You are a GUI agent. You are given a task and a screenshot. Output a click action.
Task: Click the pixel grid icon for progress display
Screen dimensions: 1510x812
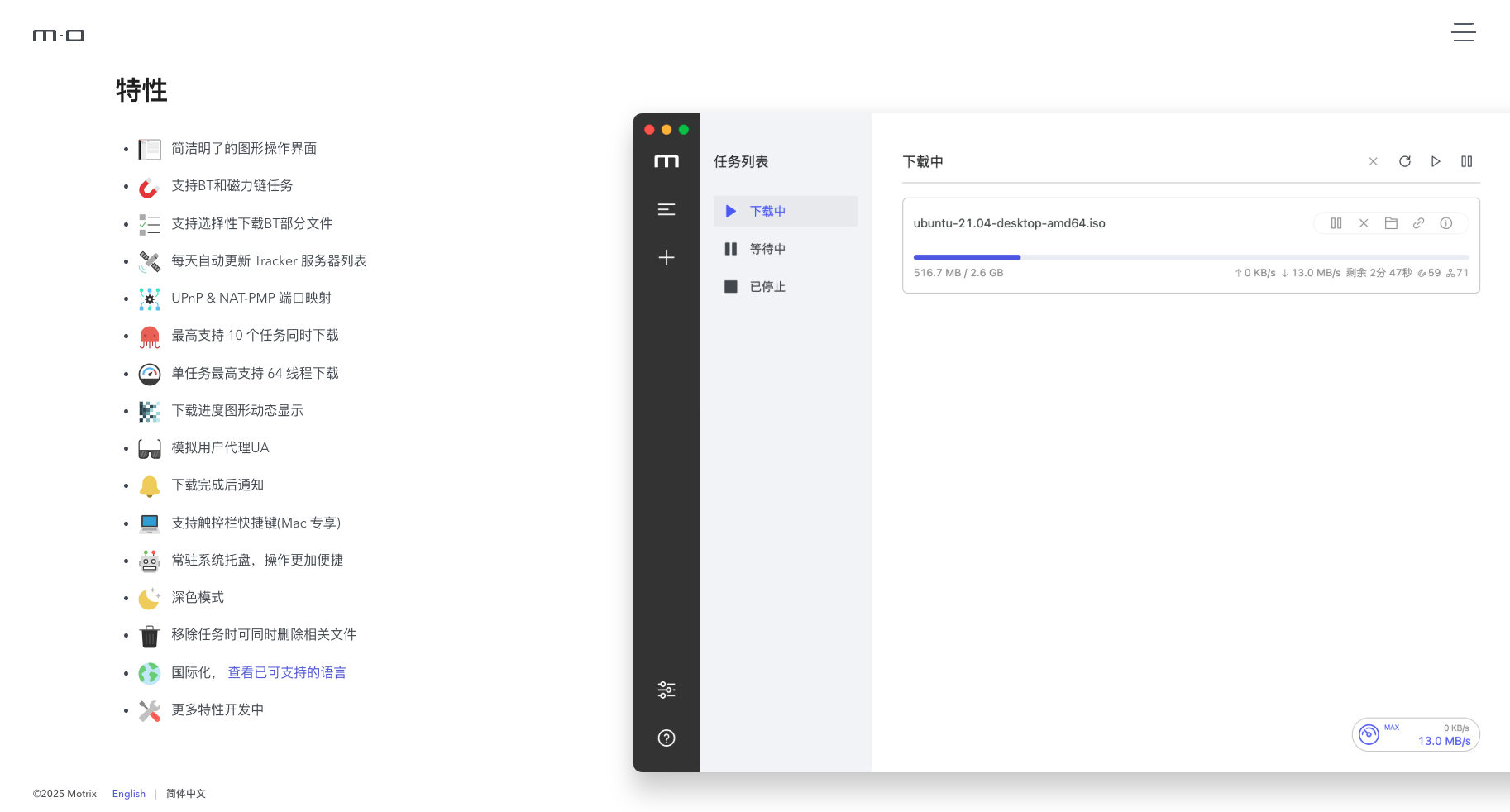[x=150, y=411]
